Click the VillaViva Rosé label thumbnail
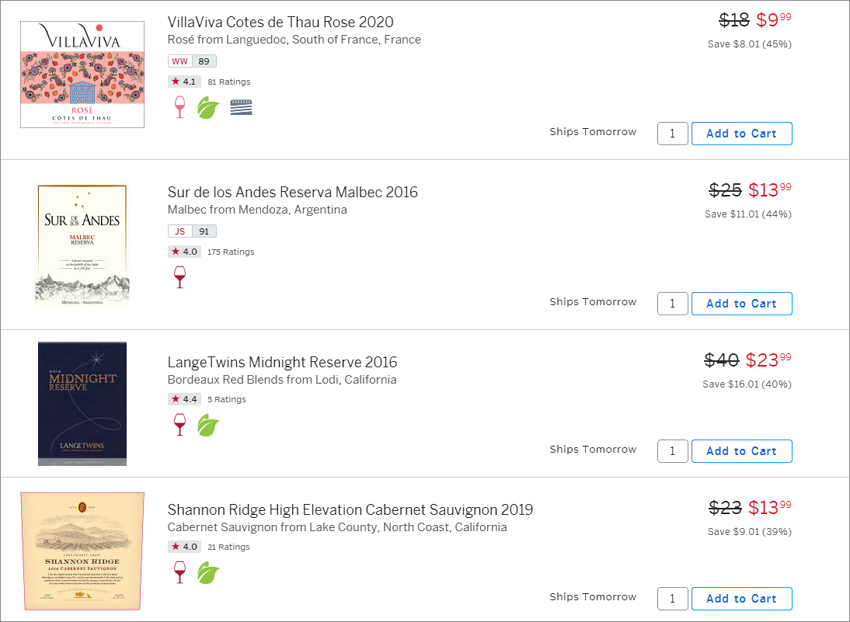The height and width of the screenshot is (622, 850). click(x=82, y=74)
